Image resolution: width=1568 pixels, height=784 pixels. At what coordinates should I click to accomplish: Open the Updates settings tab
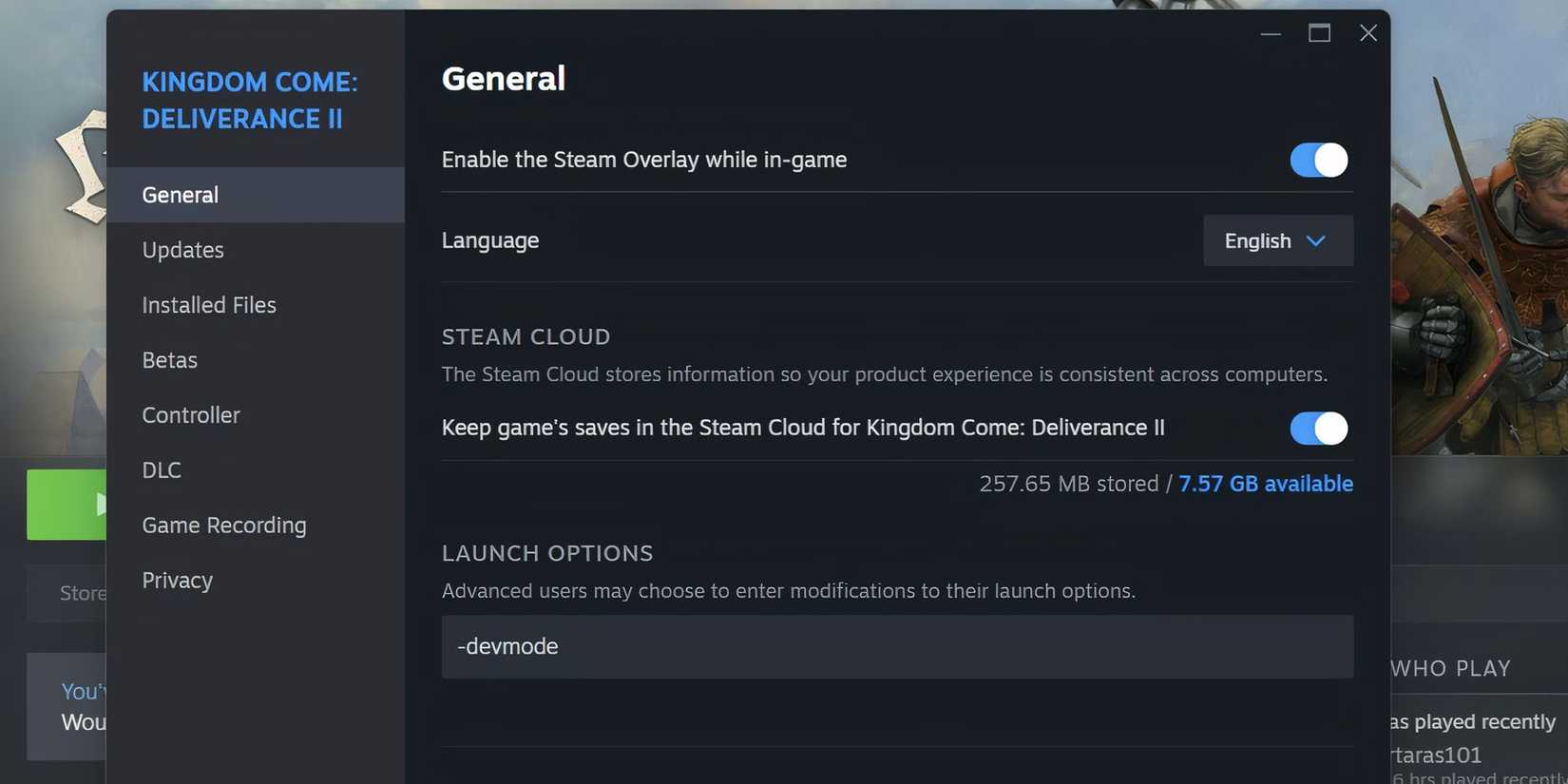[x=183, y=250]
